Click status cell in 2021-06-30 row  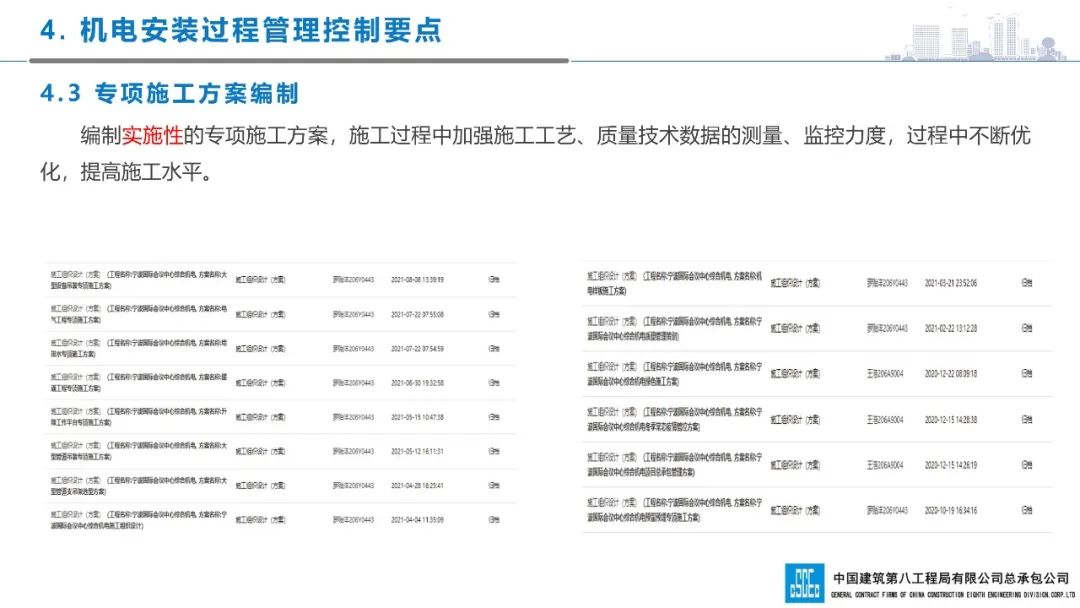coord(494,383)
